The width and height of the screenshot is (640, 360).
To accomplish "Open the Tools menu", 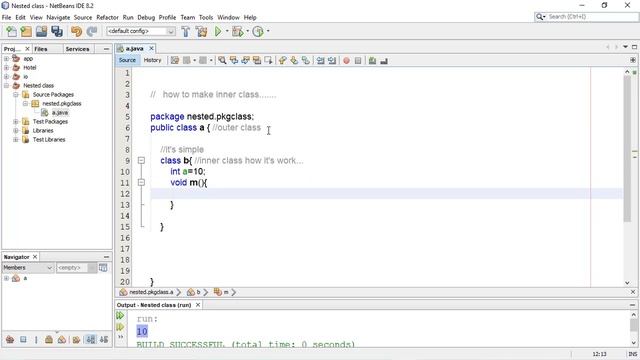I will 206,18.
